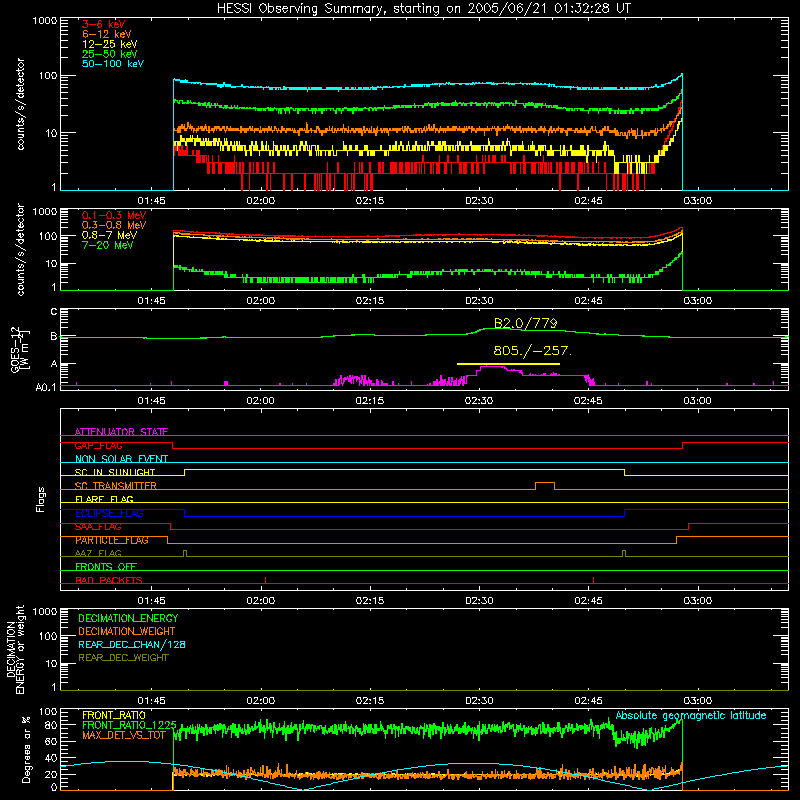The image size is (800, 800).
Task: Select the yellow 12-25 keV legend label
Action: pyautogui.click(x=109, y=44)
